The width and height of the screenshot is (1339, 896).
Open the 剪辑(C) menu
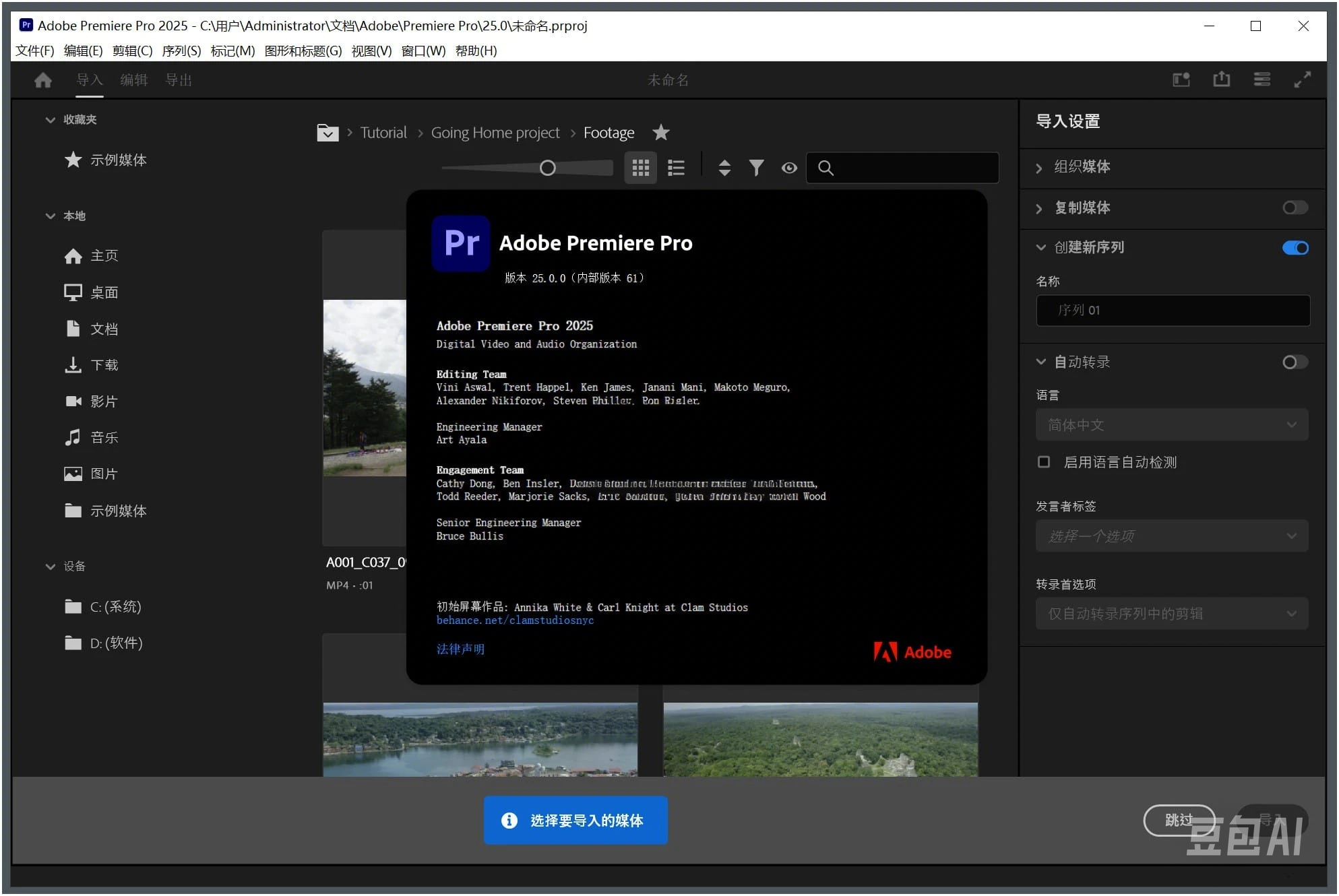coord(133,51)
